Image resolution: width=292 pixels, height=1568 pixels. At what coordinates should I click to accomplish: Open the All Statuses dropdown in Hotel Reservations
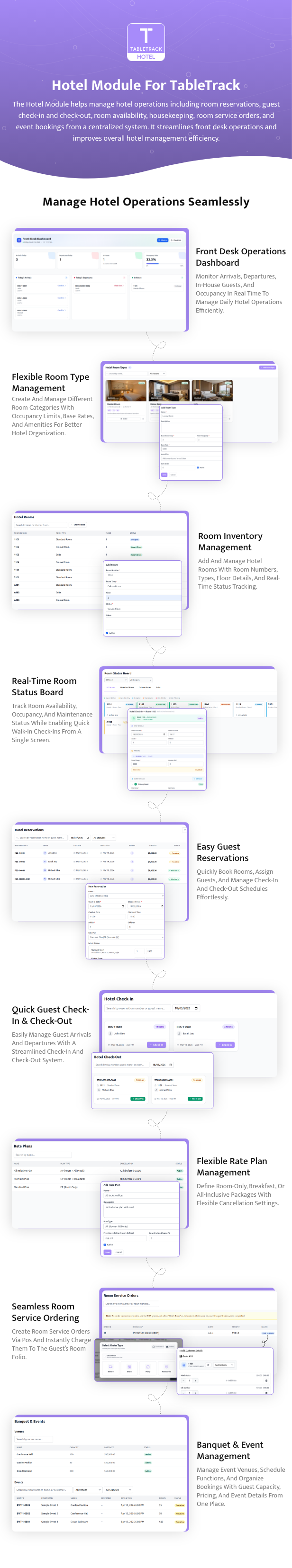[104, 838]
